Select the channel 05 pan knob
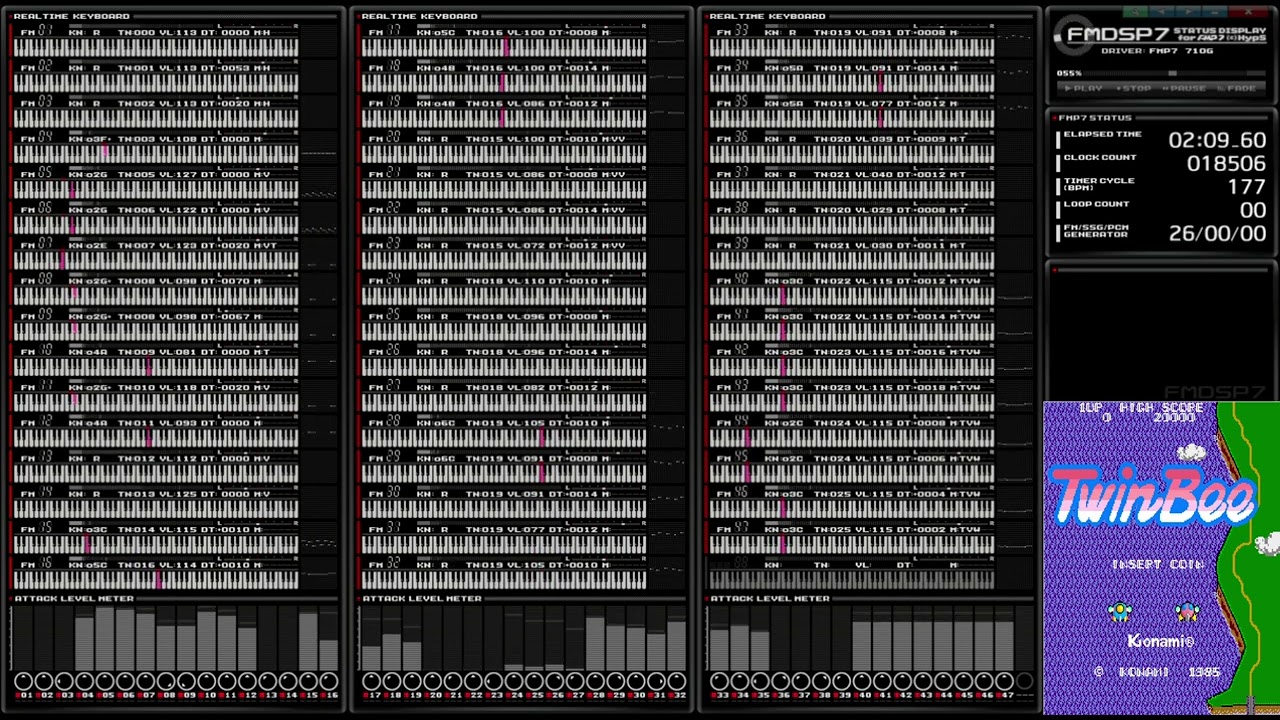 point(105,681)
